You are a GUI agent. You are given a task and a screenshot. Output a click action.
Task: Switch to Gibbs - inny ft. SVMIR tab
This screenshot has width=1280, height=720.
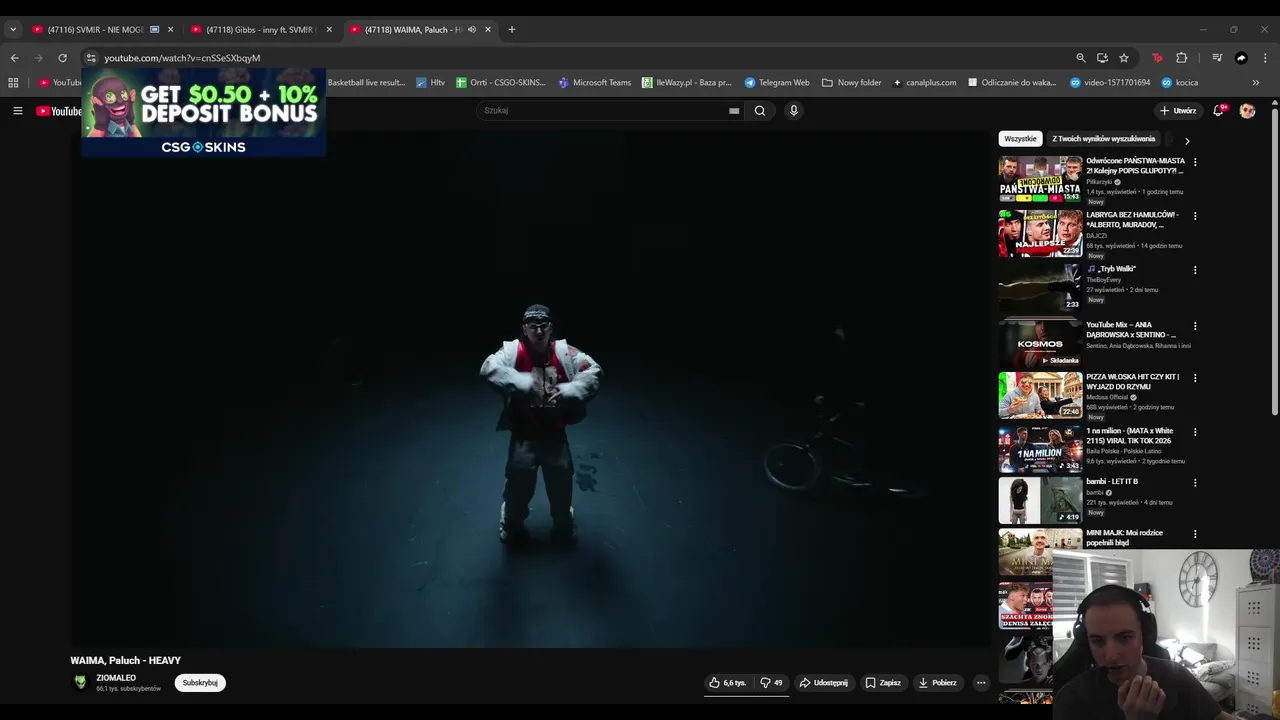(259, 29)
